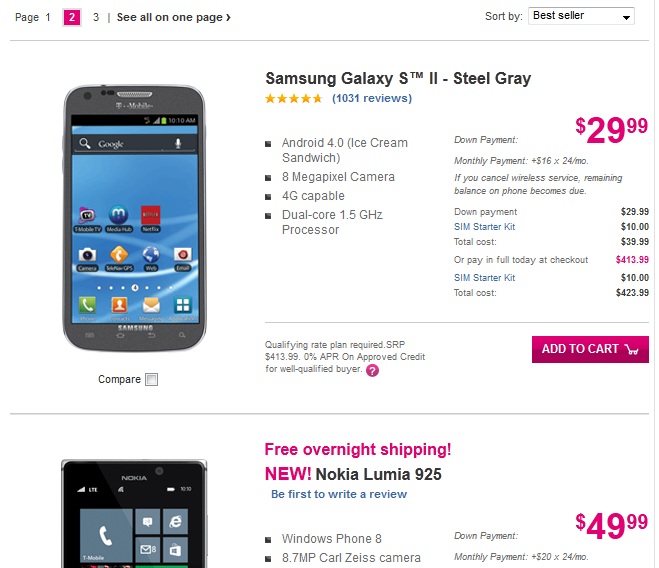Screen dimensions: 659x568
Task: Open the 1031 reviews link
Action: click(x=371, y=99)
